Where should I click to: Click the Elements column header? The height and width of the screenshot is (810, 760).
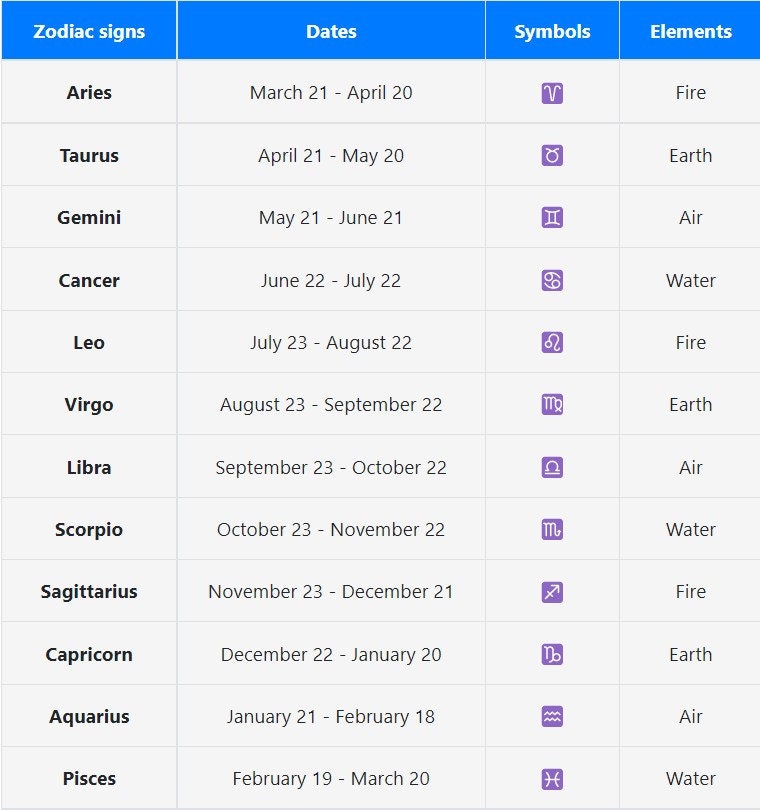pyautogui.click(x=691, y=31)
